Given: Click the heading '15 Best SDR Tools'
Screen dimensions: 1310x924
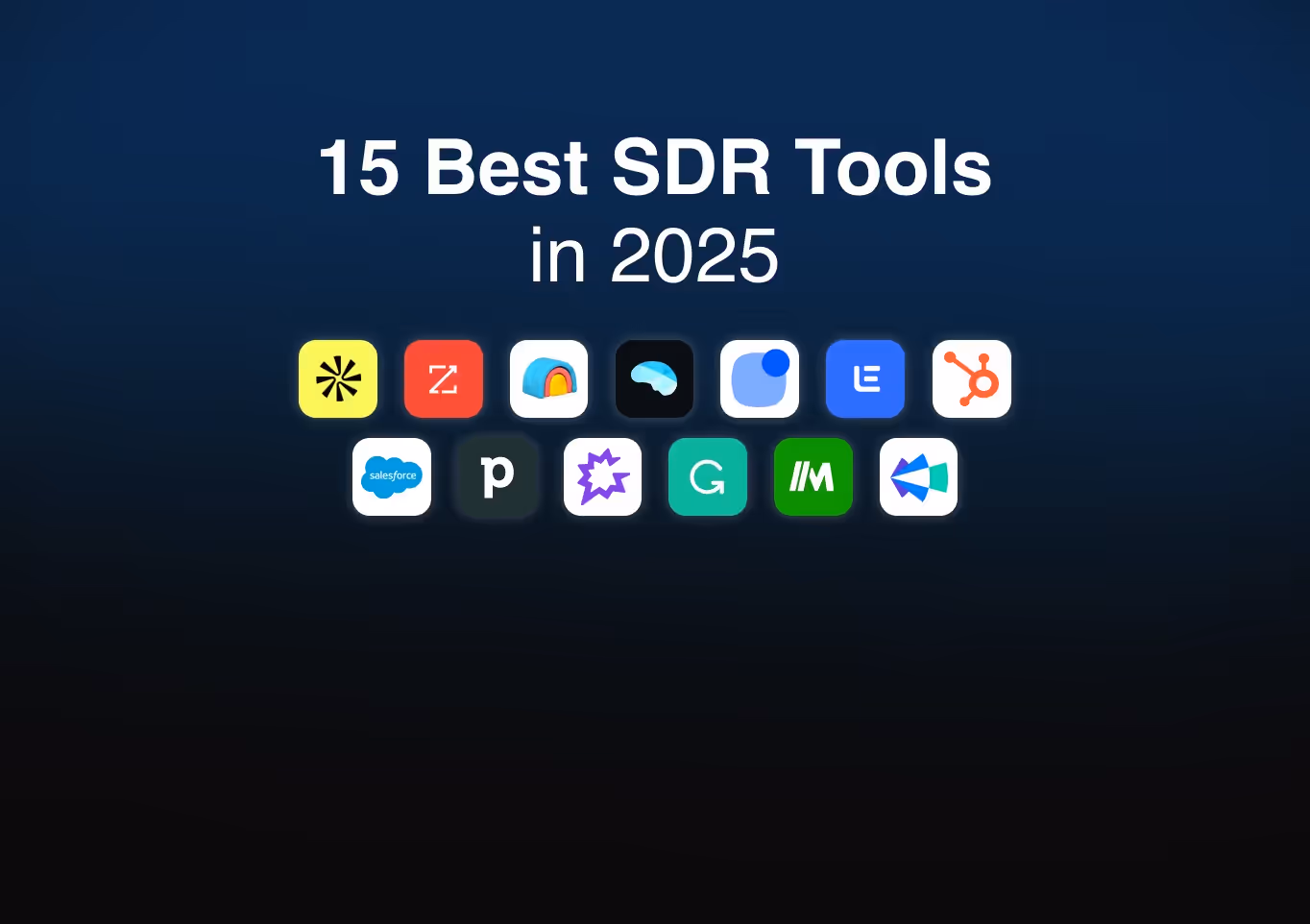Looking at the screenshot, I should (x=654, y=167).
